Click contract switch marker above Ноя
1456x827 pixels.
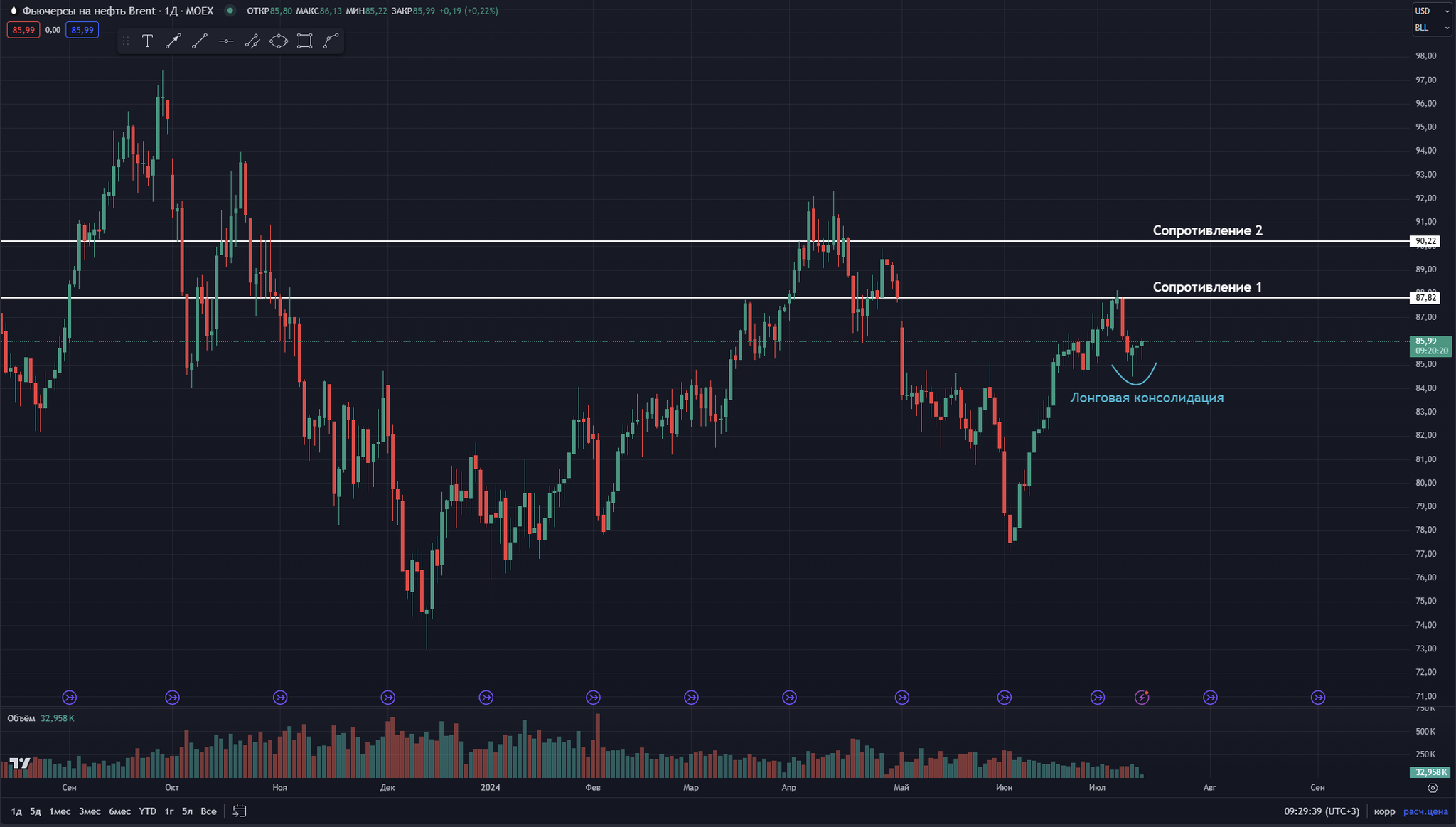(x=280, y=698)
